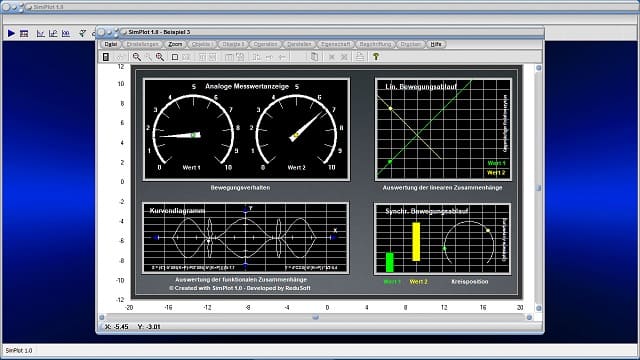Click the X: -5.45 coordinate readout
Viewport: 640px width, 360px height.
coord(117,327)
